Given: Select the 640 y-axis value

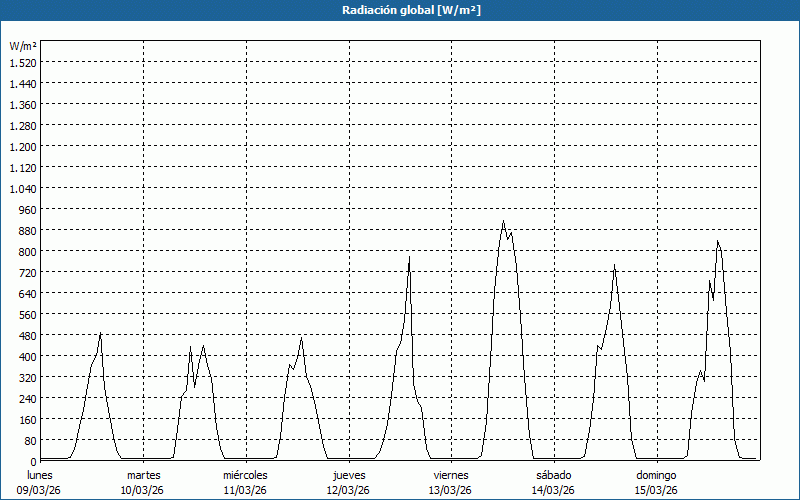Looking at the screenshot, I should (x=28, y=293).
